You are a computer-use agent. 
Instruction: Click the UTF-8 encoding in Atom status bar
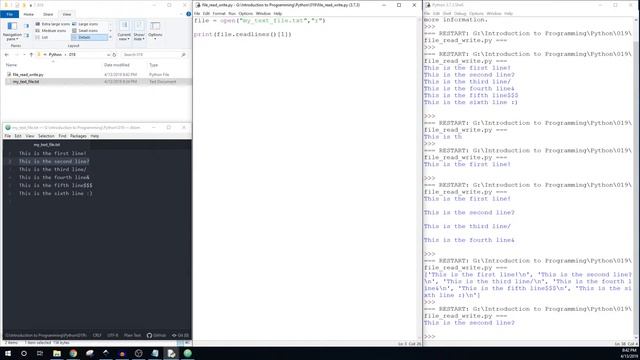[113, 336]
